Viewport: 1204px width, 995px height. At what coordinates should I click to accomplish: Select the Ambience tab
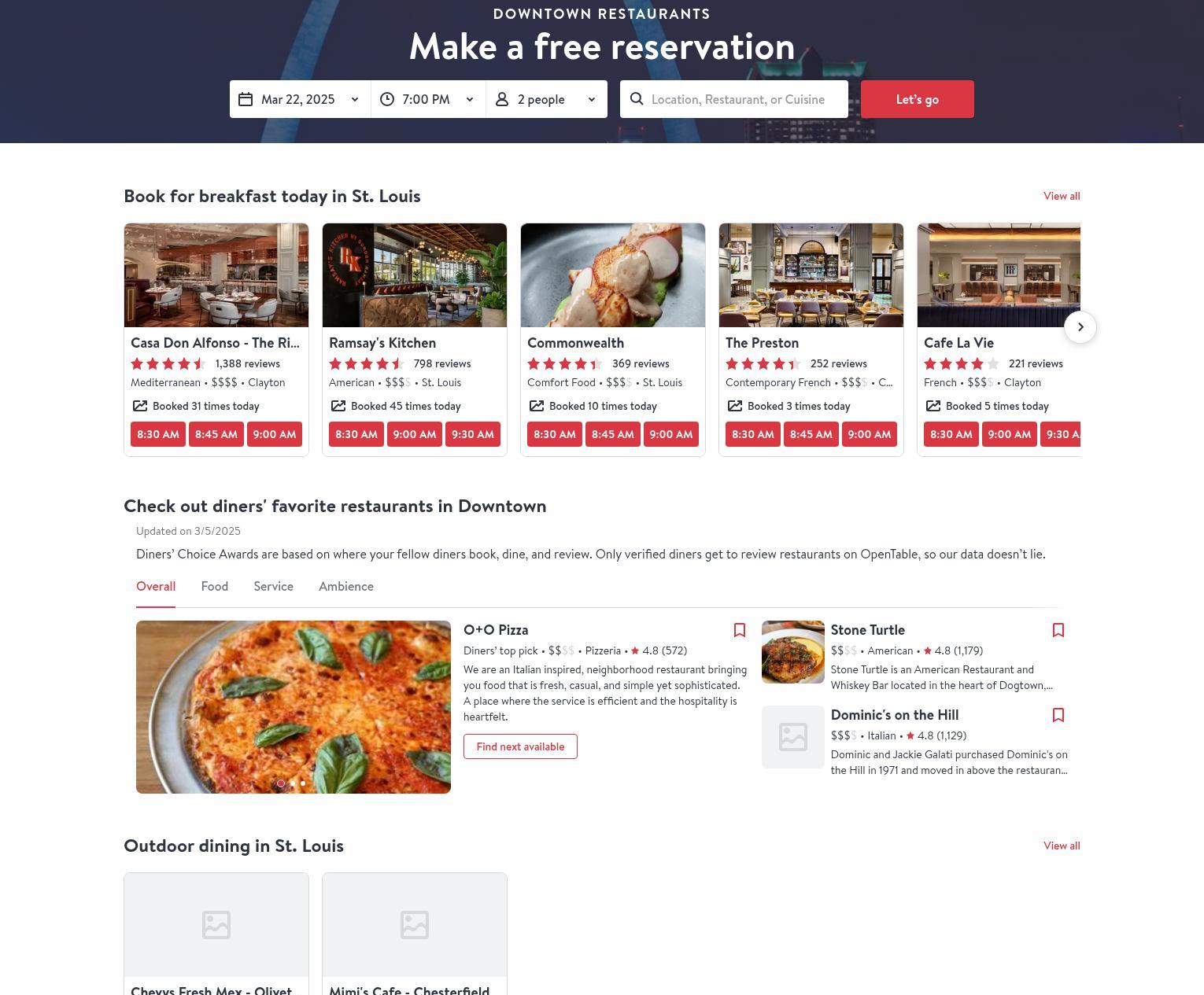click(346, 587)
